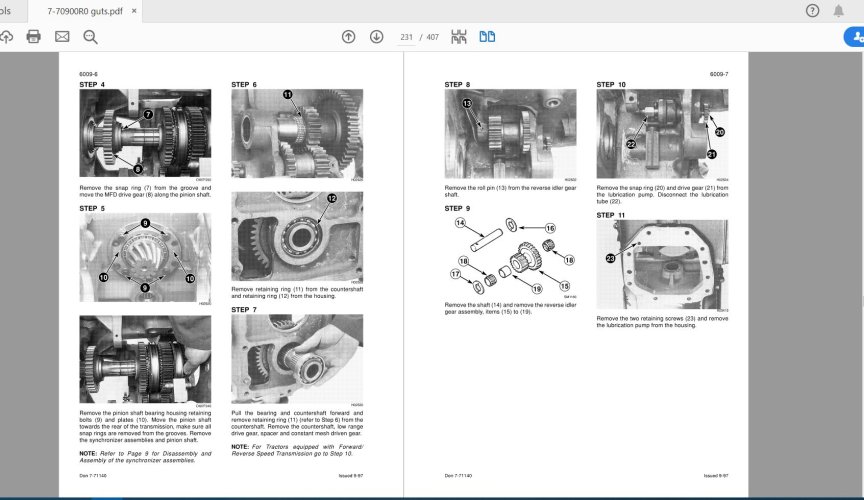Open notifications bell icon

(x=838, y=10)
